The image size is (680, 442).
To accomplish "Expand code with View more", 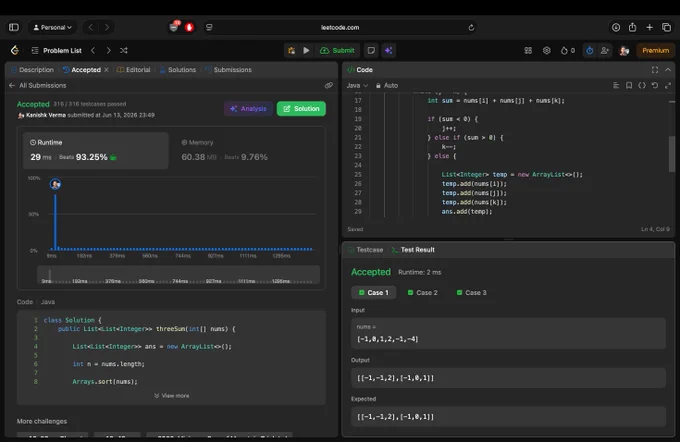I will 172,396.
